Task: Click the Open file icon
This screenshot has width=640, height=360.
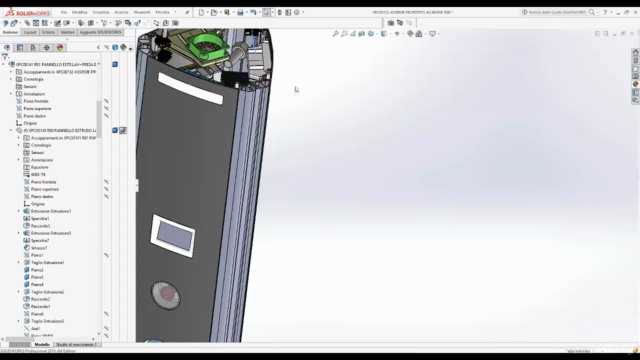Action: pyautogui.click(x=214, y=12)
